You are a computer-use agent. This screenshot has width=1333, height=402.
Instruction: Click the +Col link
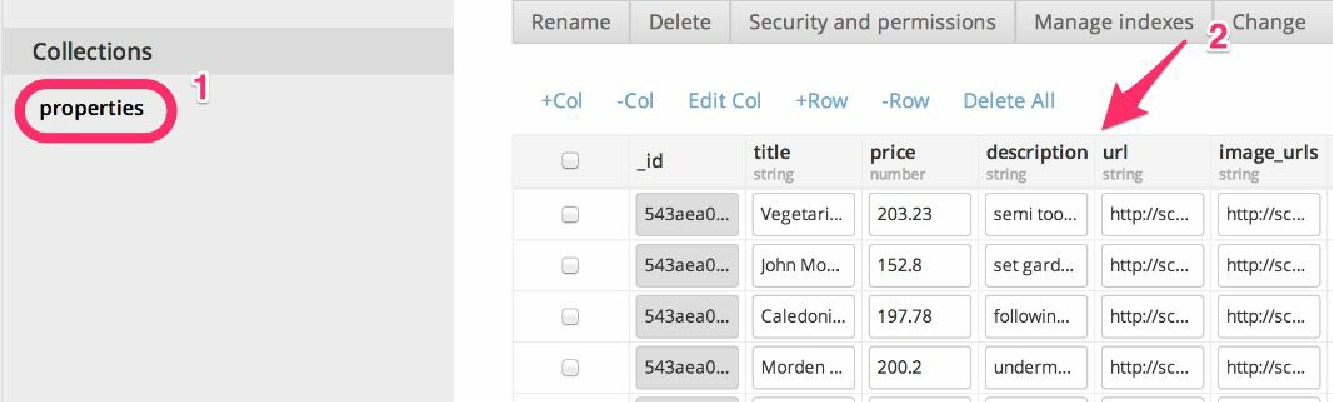tap(561, 101)
